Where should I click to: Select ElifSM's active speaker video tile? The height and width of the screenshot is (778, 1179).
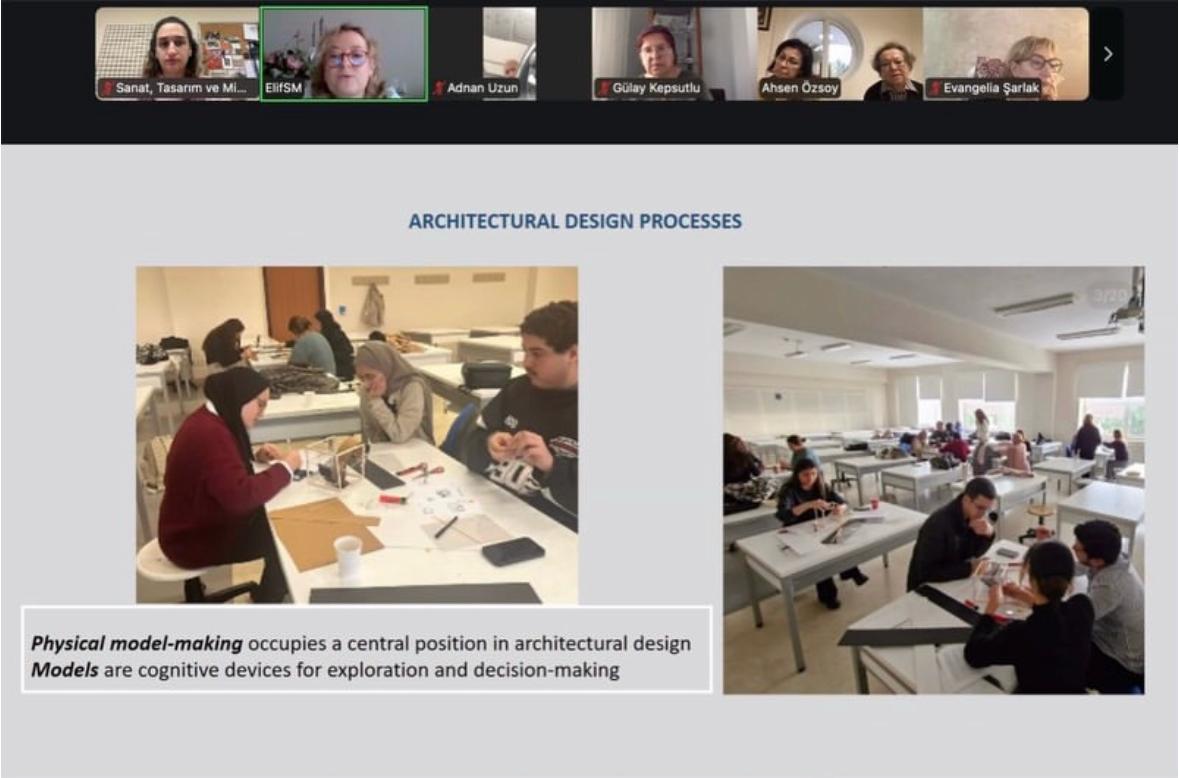pos(344,54)
